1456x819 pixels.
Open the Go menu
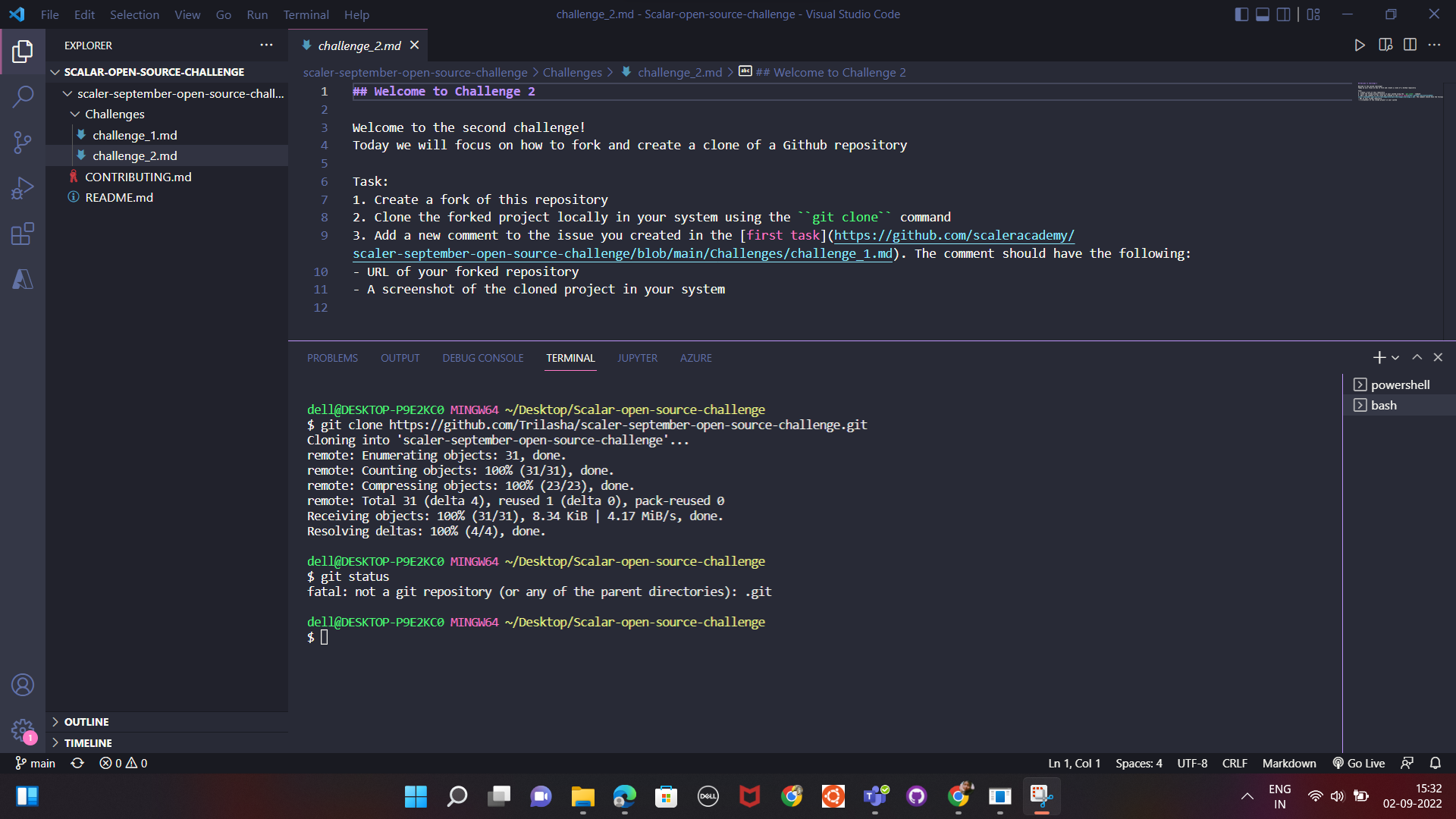pyautogui.click(x=223, y=14)
